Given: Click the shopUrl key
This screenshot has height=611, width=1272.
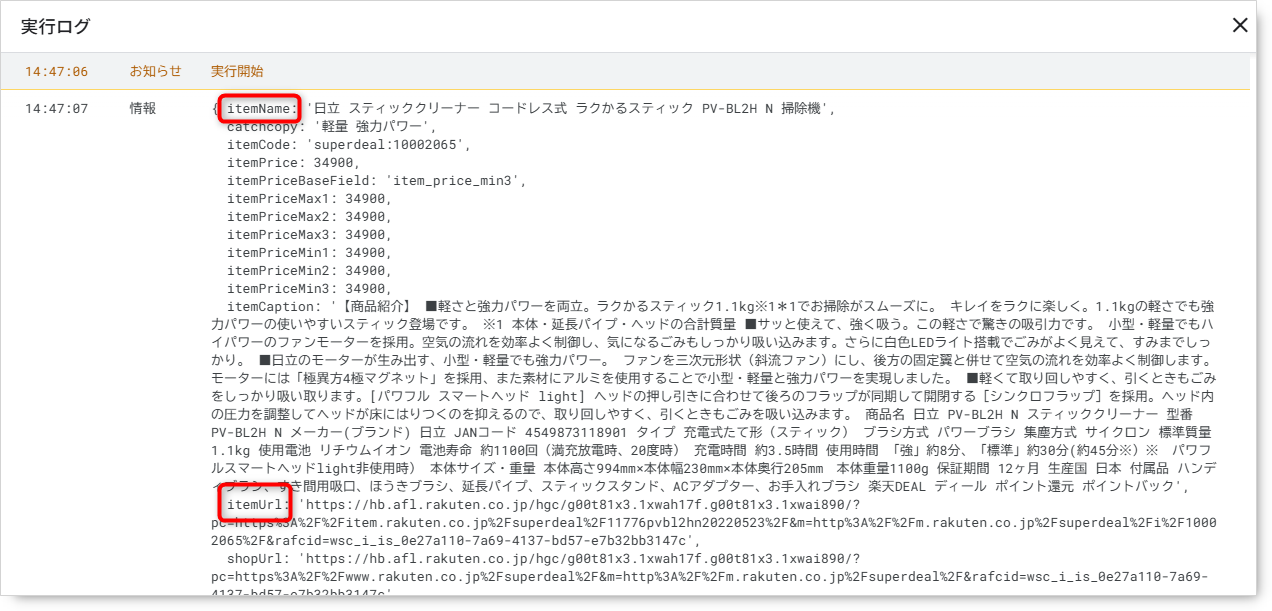Looking at the screenshot, I should [259, 559].
